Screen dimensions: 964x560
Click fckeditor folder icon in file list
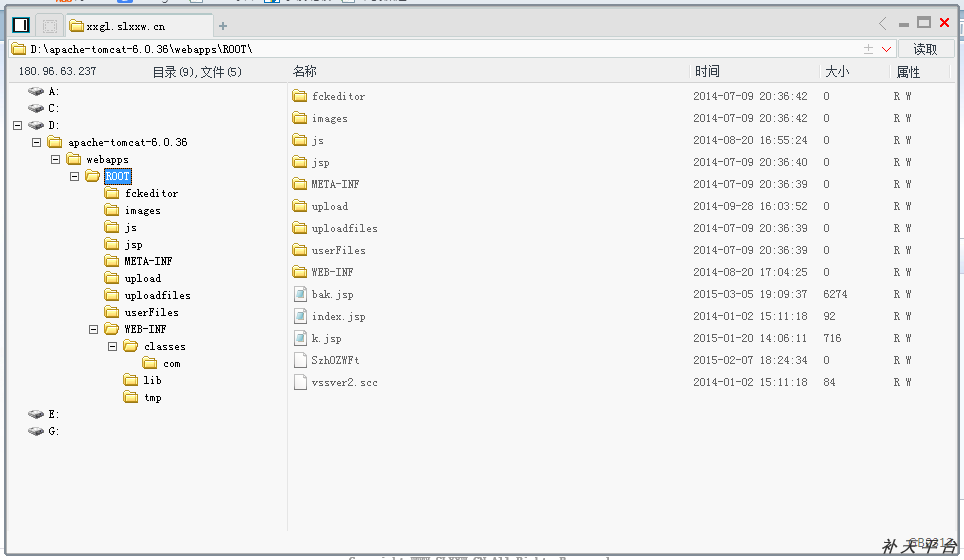(300, 96)
